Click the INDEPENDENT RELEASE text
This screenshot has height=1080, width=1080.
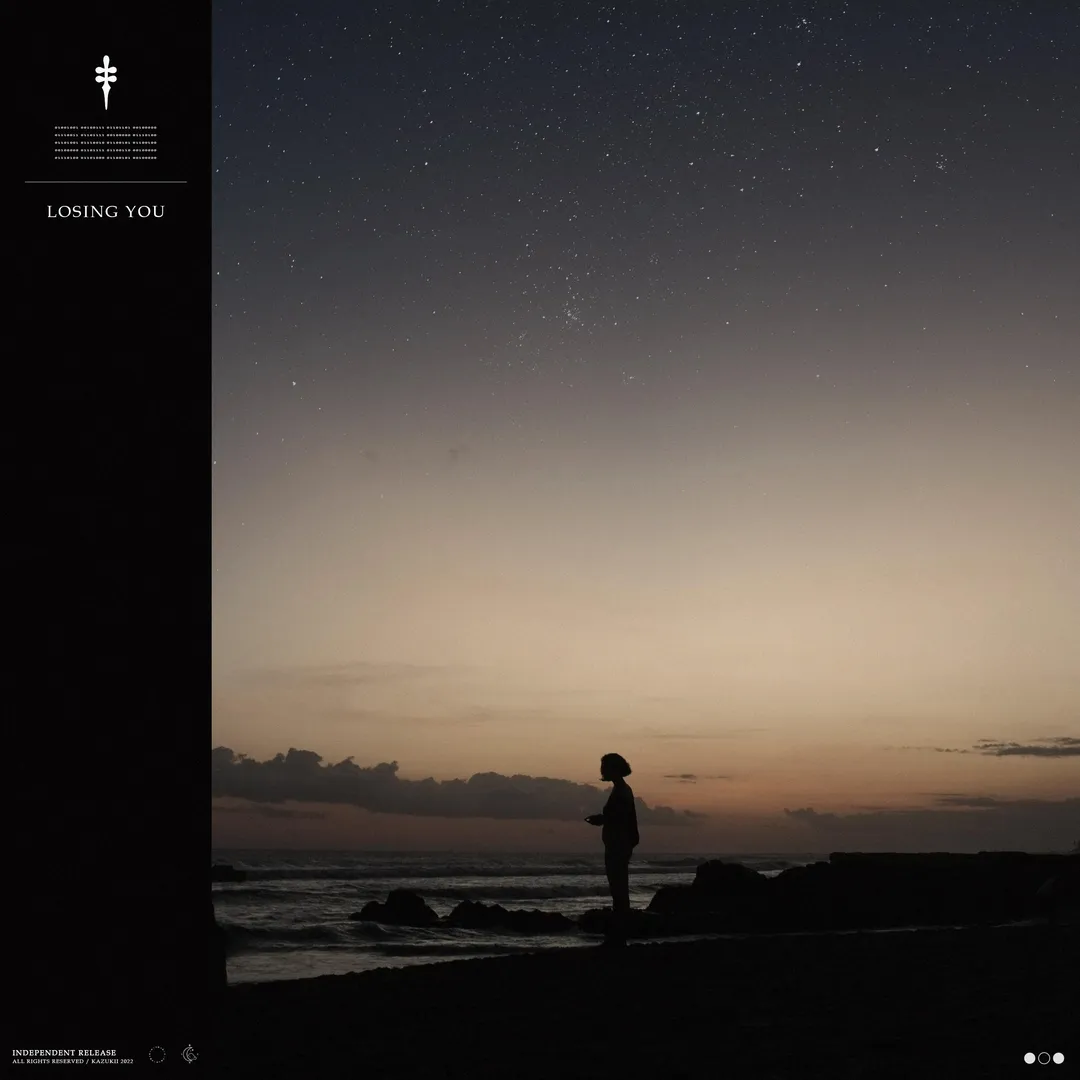point(64,1052)
